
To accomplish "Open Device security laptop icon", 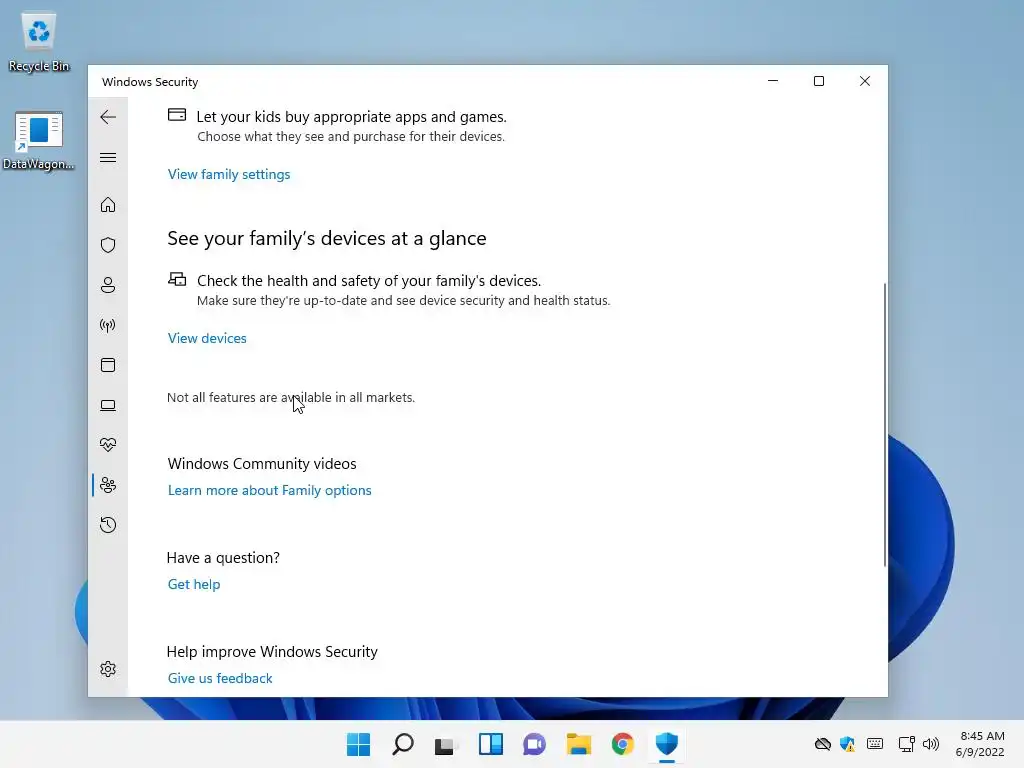I will [x=108, y=405].
